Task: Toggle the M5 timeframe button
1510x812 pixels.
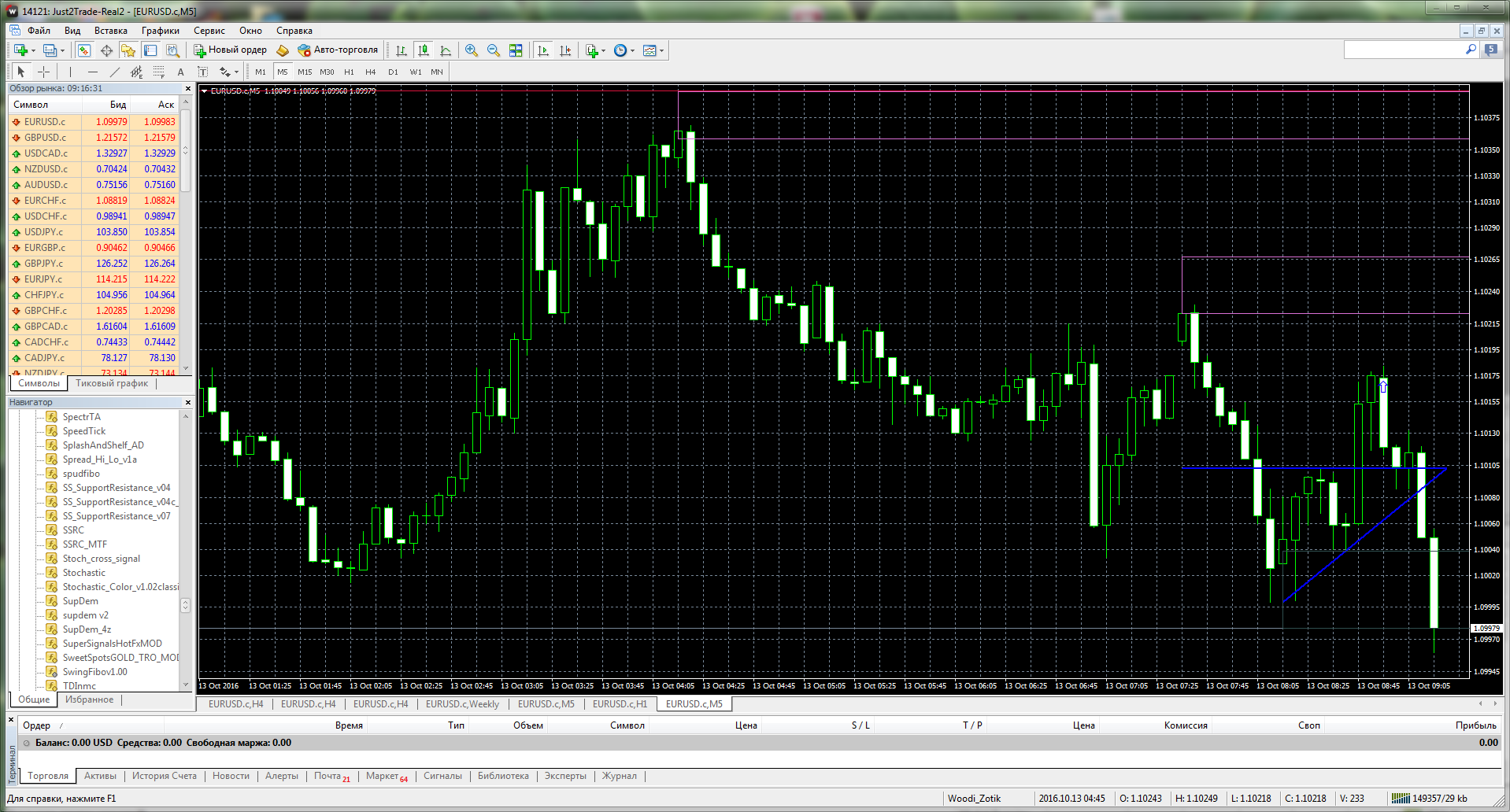Action: click(283, 72)
